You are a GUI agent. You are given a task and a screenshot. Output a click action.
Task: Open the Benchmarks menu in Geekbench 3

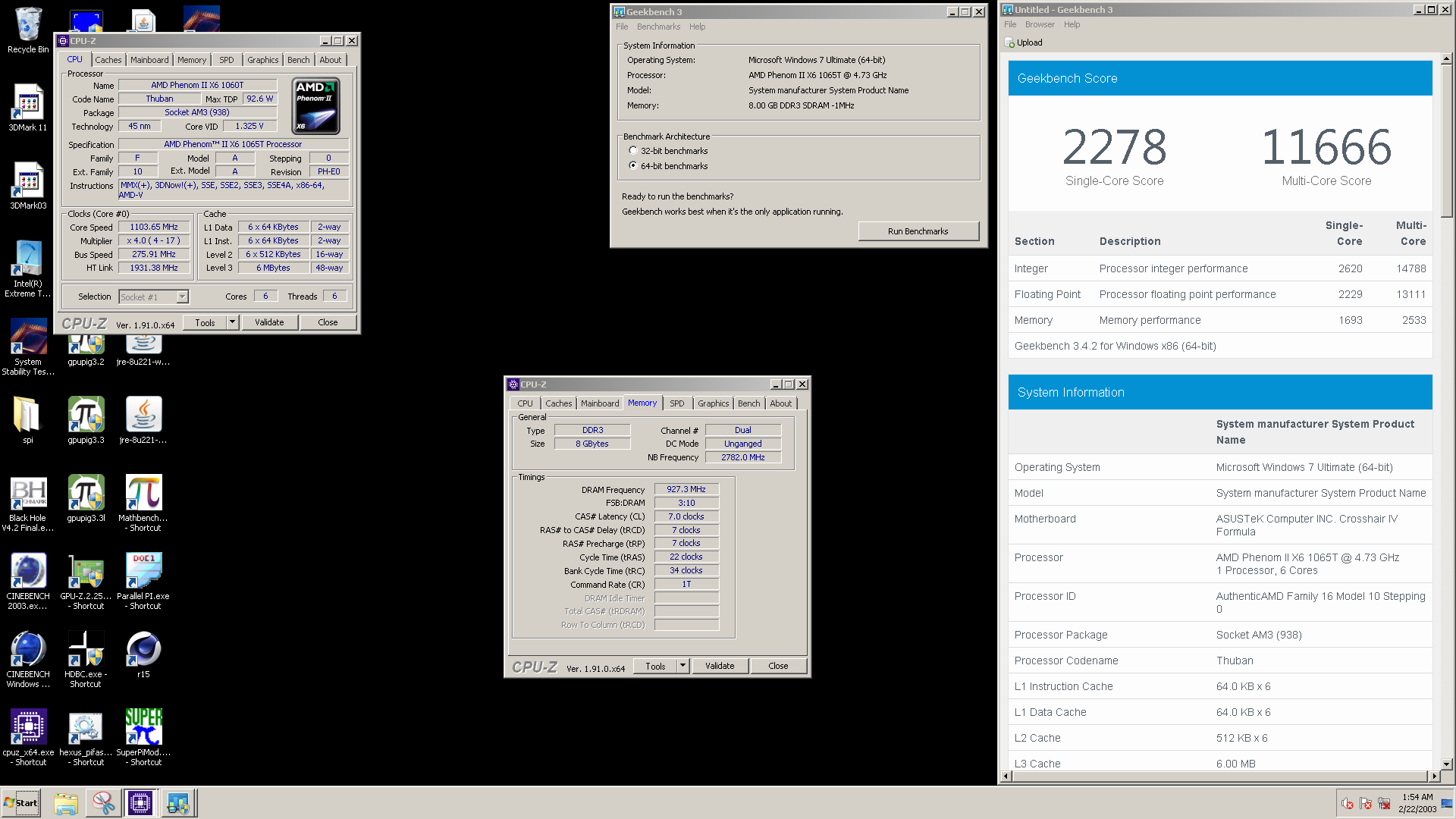click(x=658, y=27)
